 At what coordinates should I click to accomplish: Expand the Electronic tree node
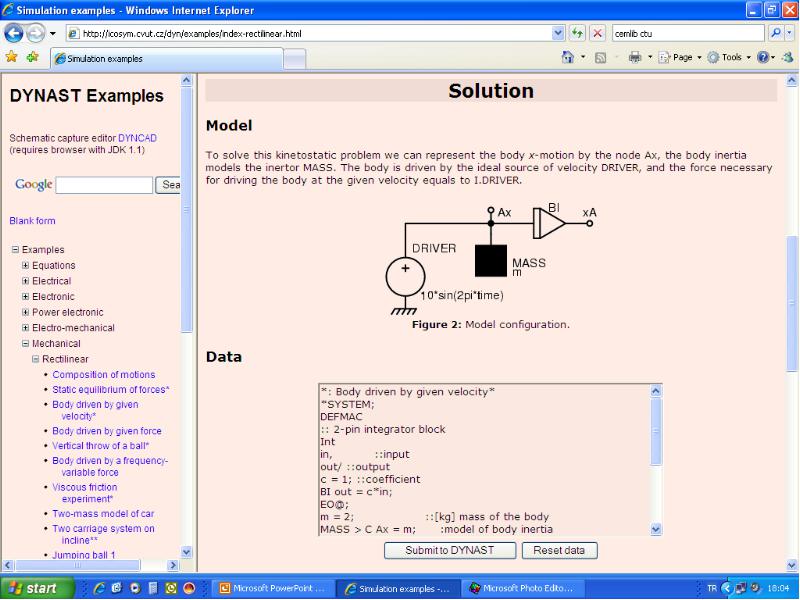pyautogui.click(x=26, y=296)
